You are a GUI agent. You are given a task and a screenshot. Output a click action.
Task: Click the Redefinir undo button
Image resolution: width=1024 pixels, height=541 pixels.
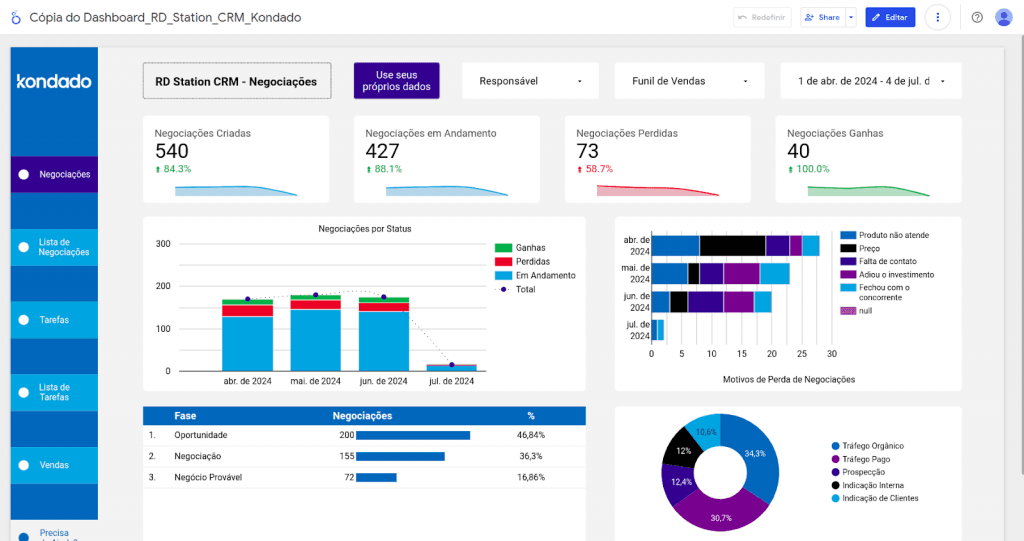(762, 18)
